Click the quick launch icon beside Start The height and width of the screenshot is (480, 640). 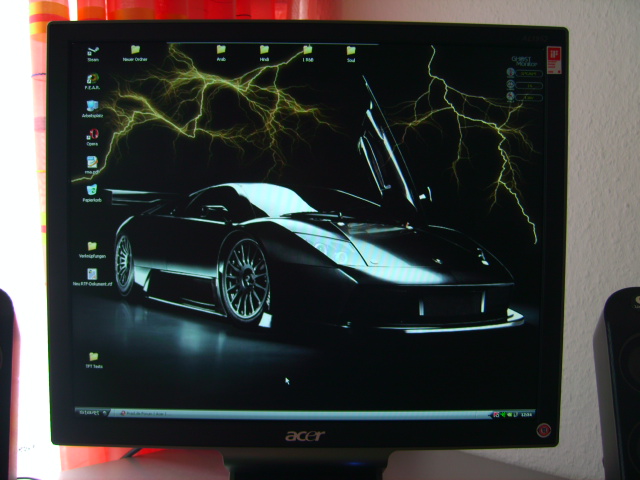tap(106, 412)
